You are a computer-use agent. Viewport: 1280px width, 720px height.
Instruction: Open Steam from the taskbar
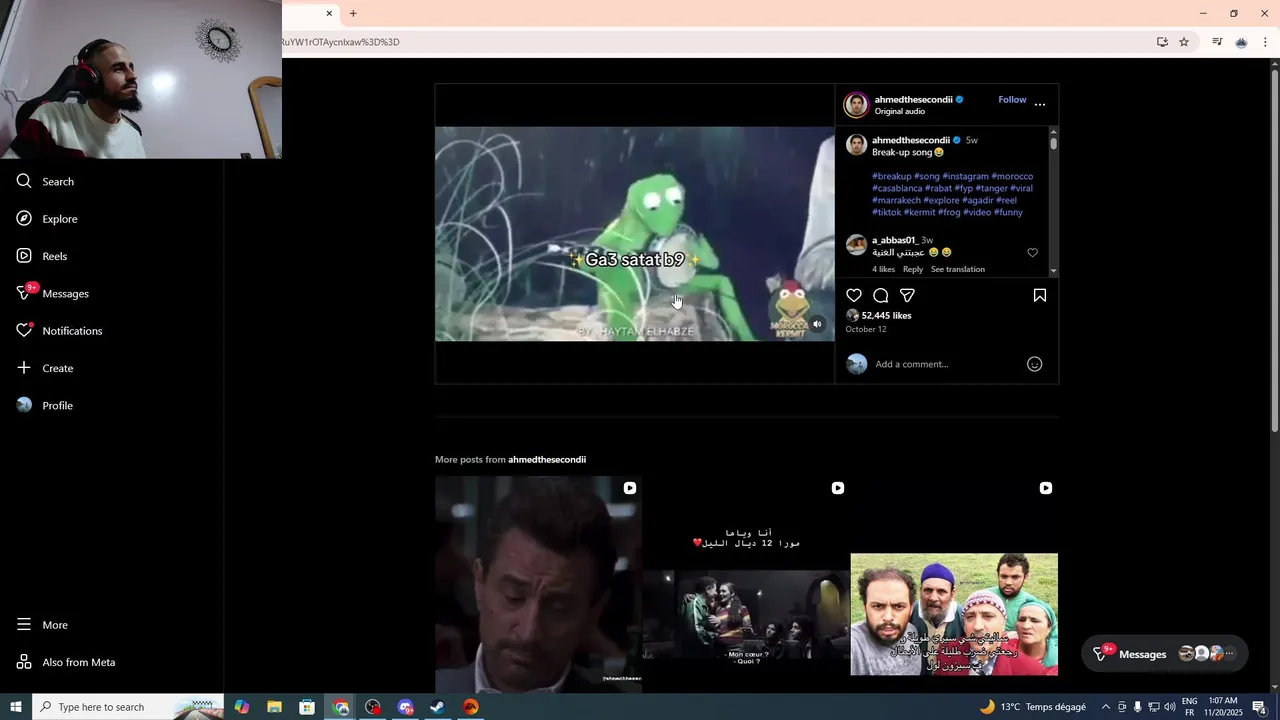[x=437, y=707]
